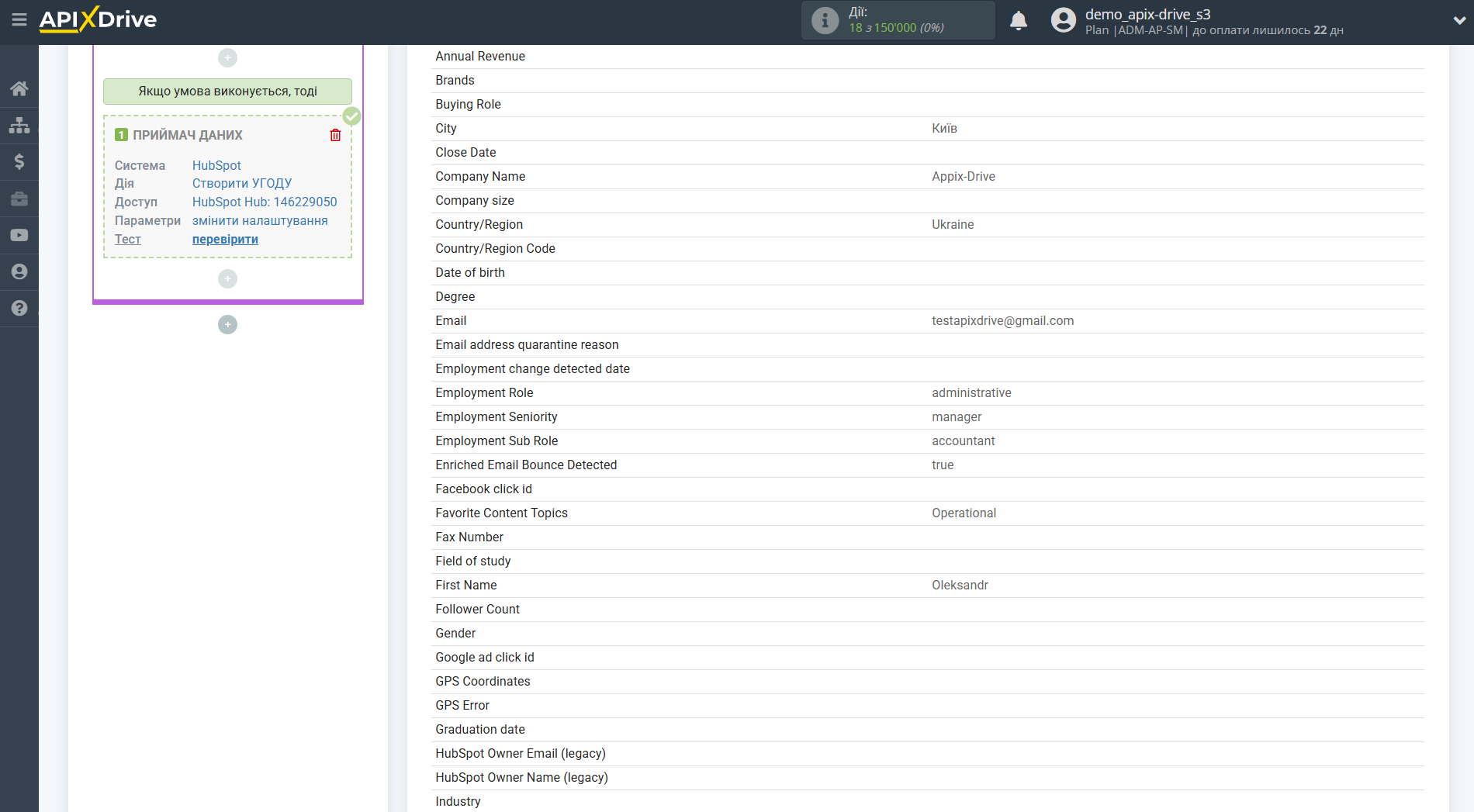The width and height of the screenshot is (1474, 812).
Task: Add a step above the condition block
Action: 227,57
